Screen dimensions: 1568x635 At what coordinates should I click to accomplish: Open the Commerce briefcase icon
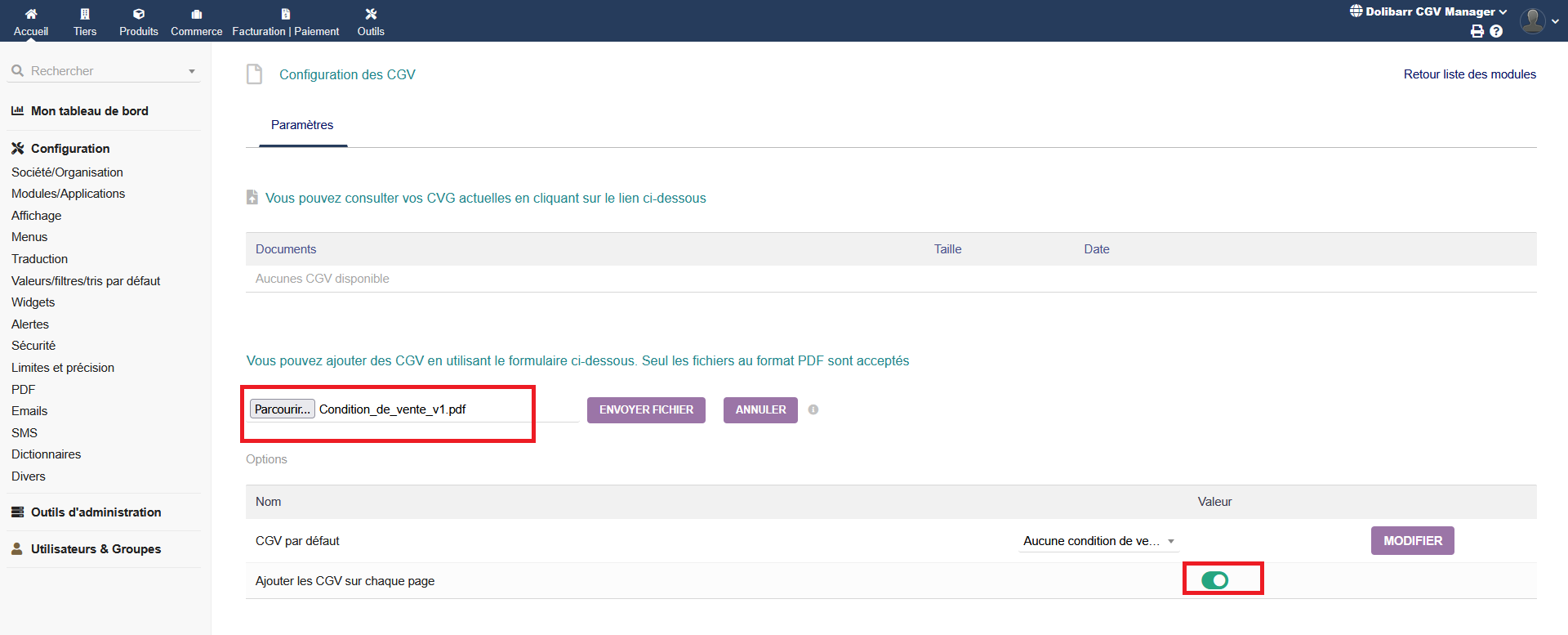click(196, 14)
